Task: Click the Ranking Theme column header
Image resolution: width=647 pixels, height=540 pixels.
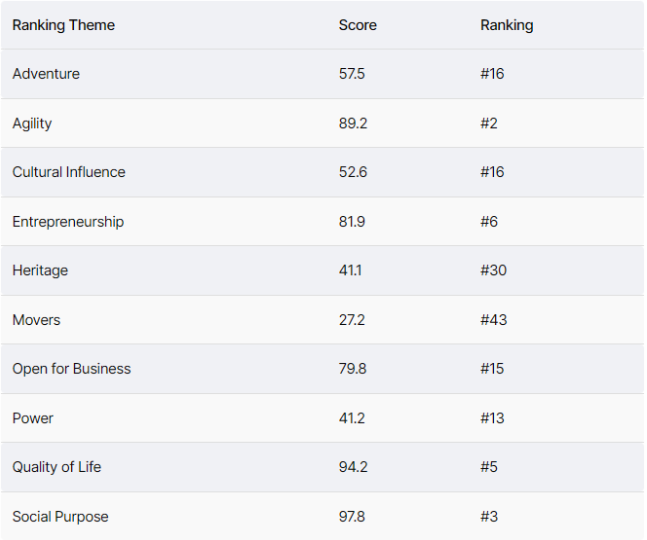Action: coord(64,25)
